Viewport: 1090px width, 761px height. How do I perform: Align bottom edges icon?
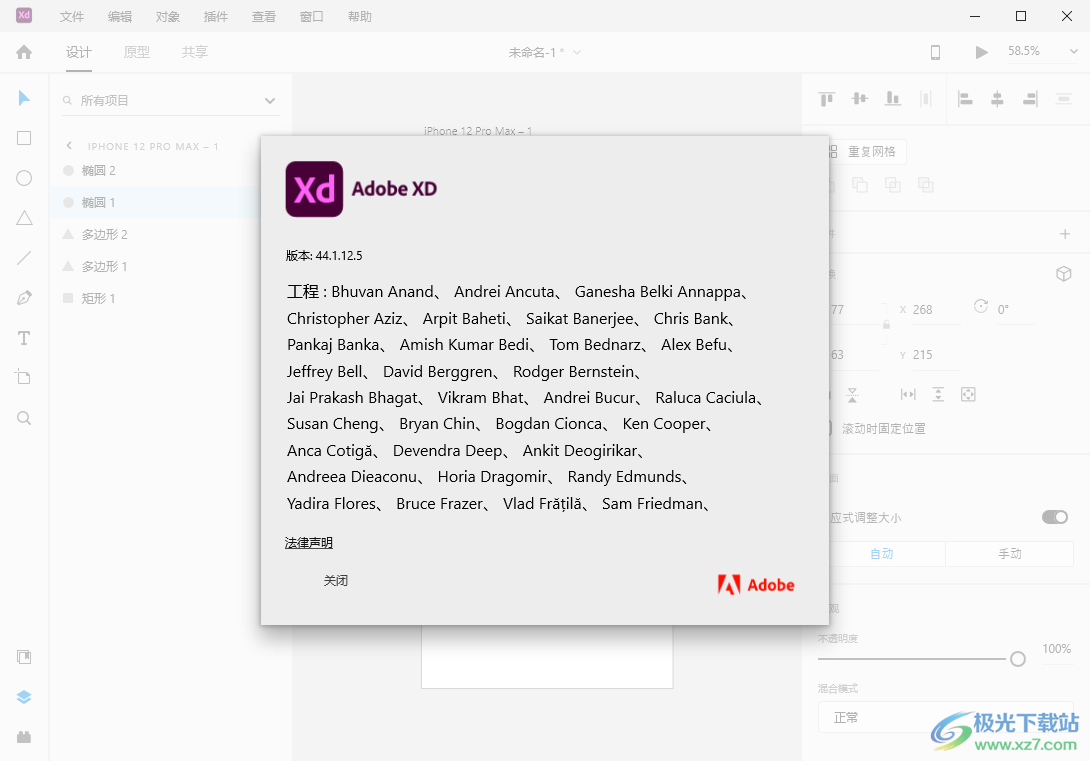tap(893, 99)
